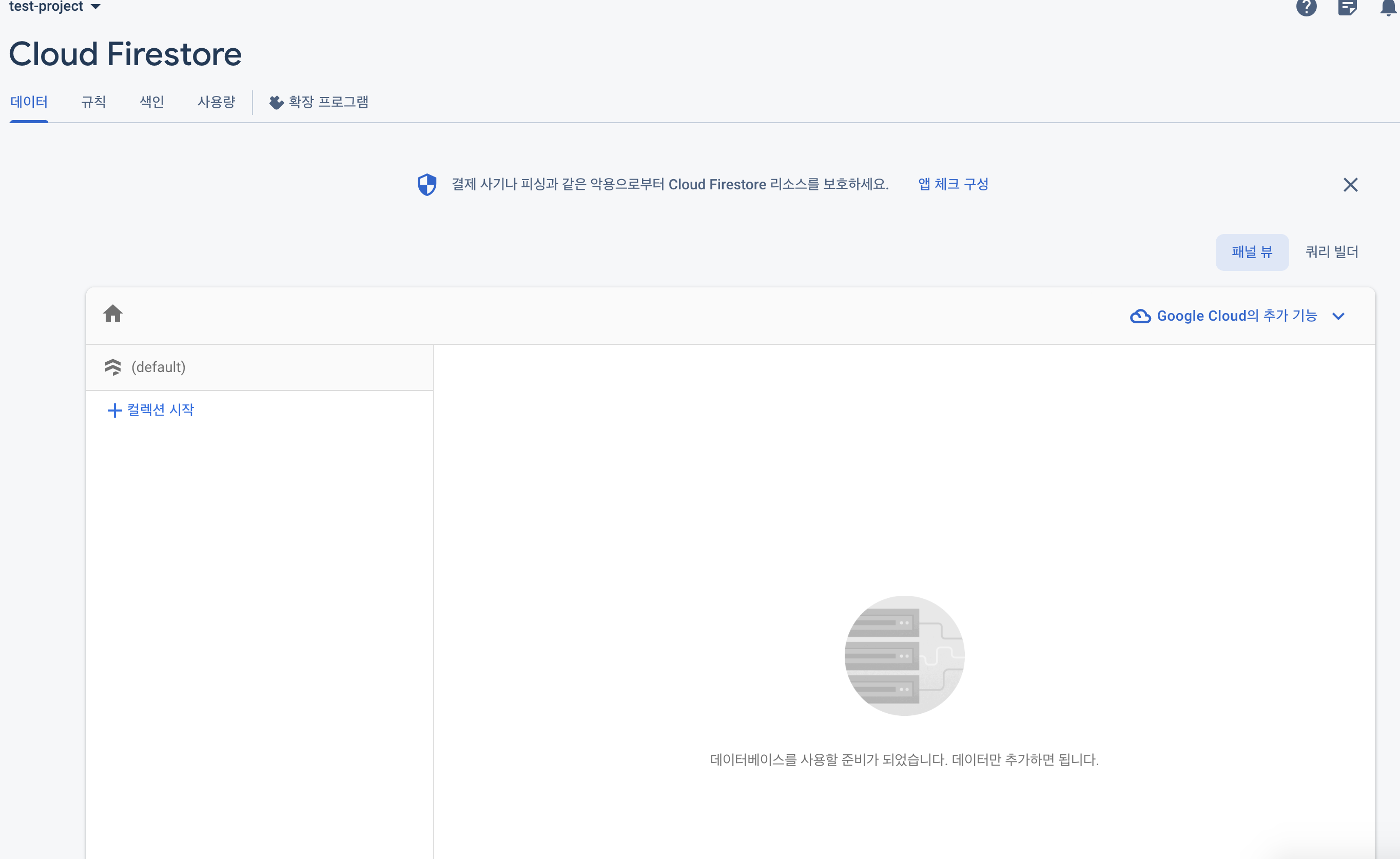Open the release notes icon

(1347, 7)
